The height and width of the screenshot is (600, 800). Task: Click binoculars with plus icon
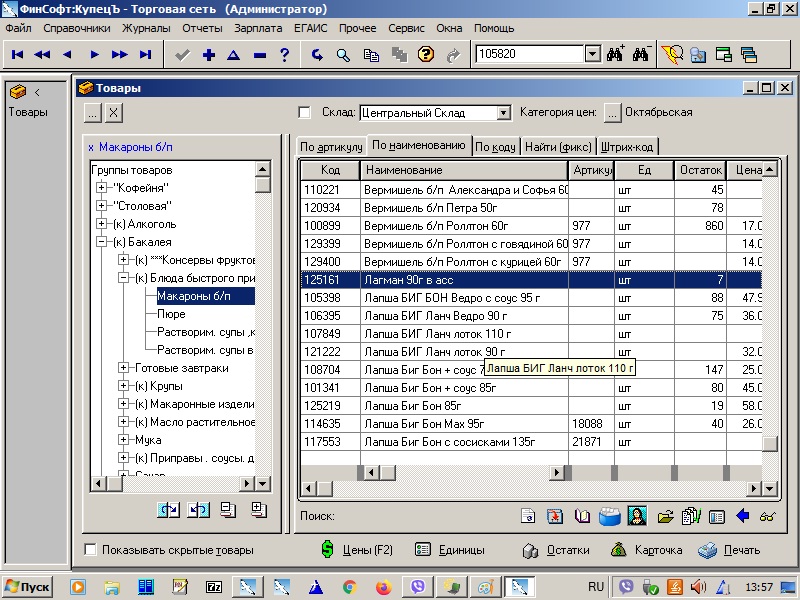coord(615,54)
